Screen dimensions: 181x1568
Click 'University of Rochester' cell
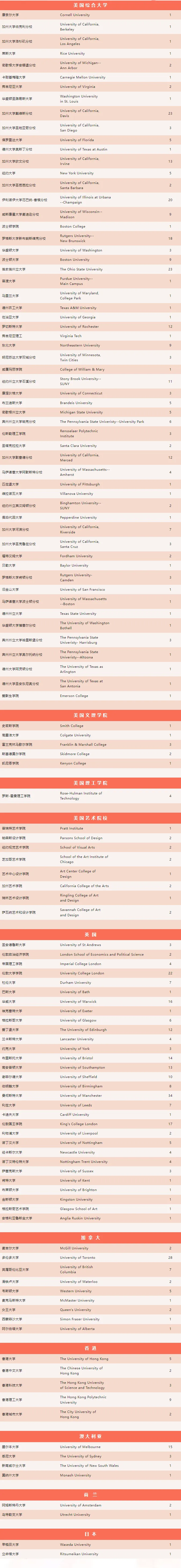coord(79,327)
